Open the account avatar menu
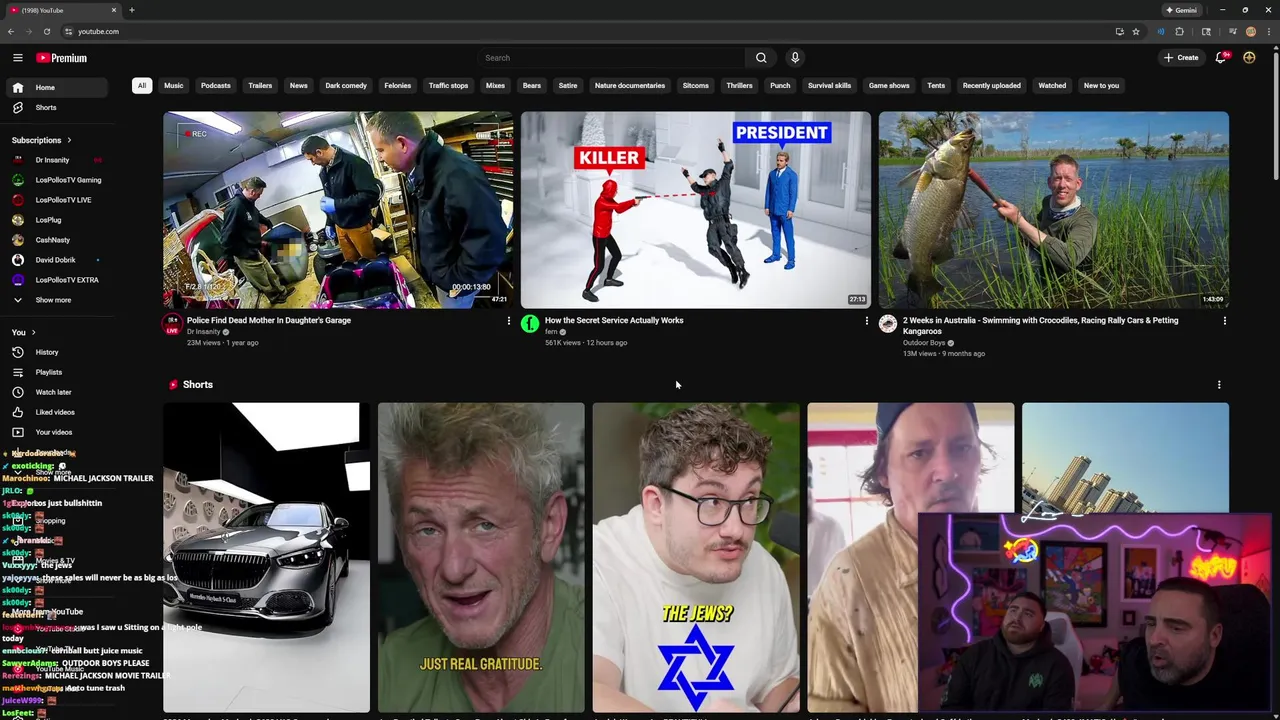The image size is (1280, 720). pos(1249,58)
